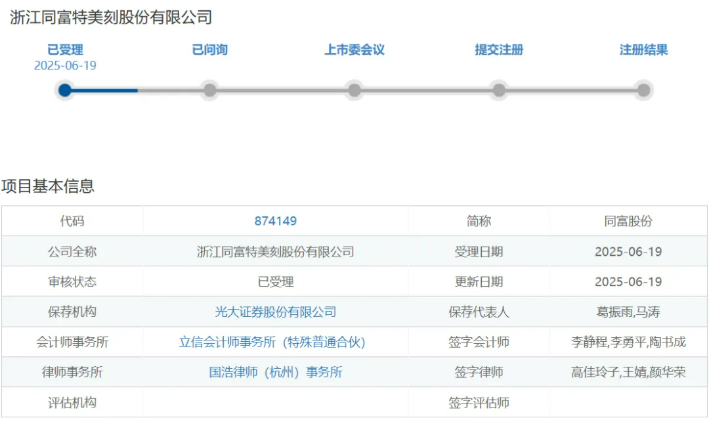
Task: Click the 上市委会议 stage label
Action: tap(354, 50)
